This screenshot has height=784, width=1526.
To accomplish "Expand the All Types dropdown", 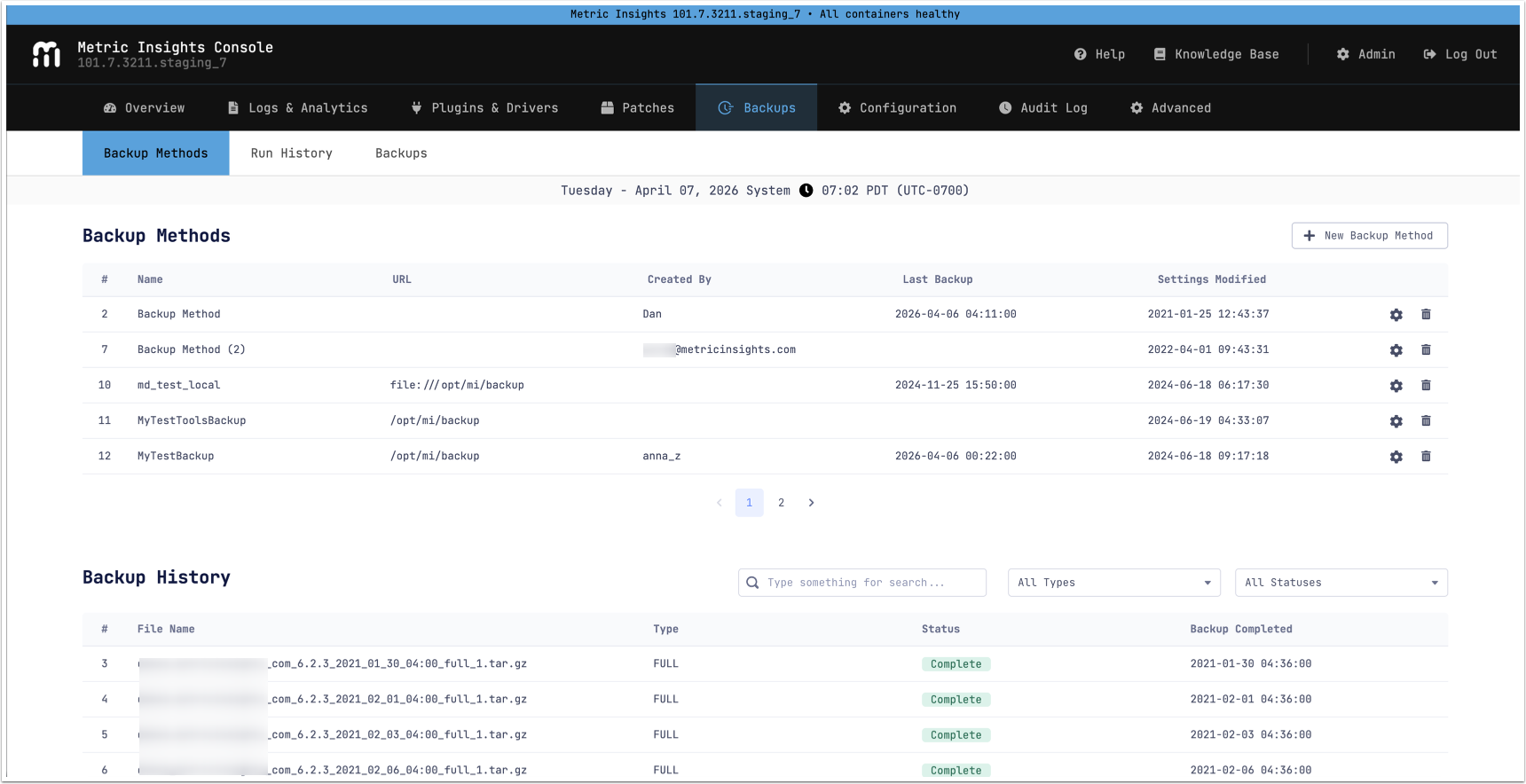I will tap(1113, 583).
